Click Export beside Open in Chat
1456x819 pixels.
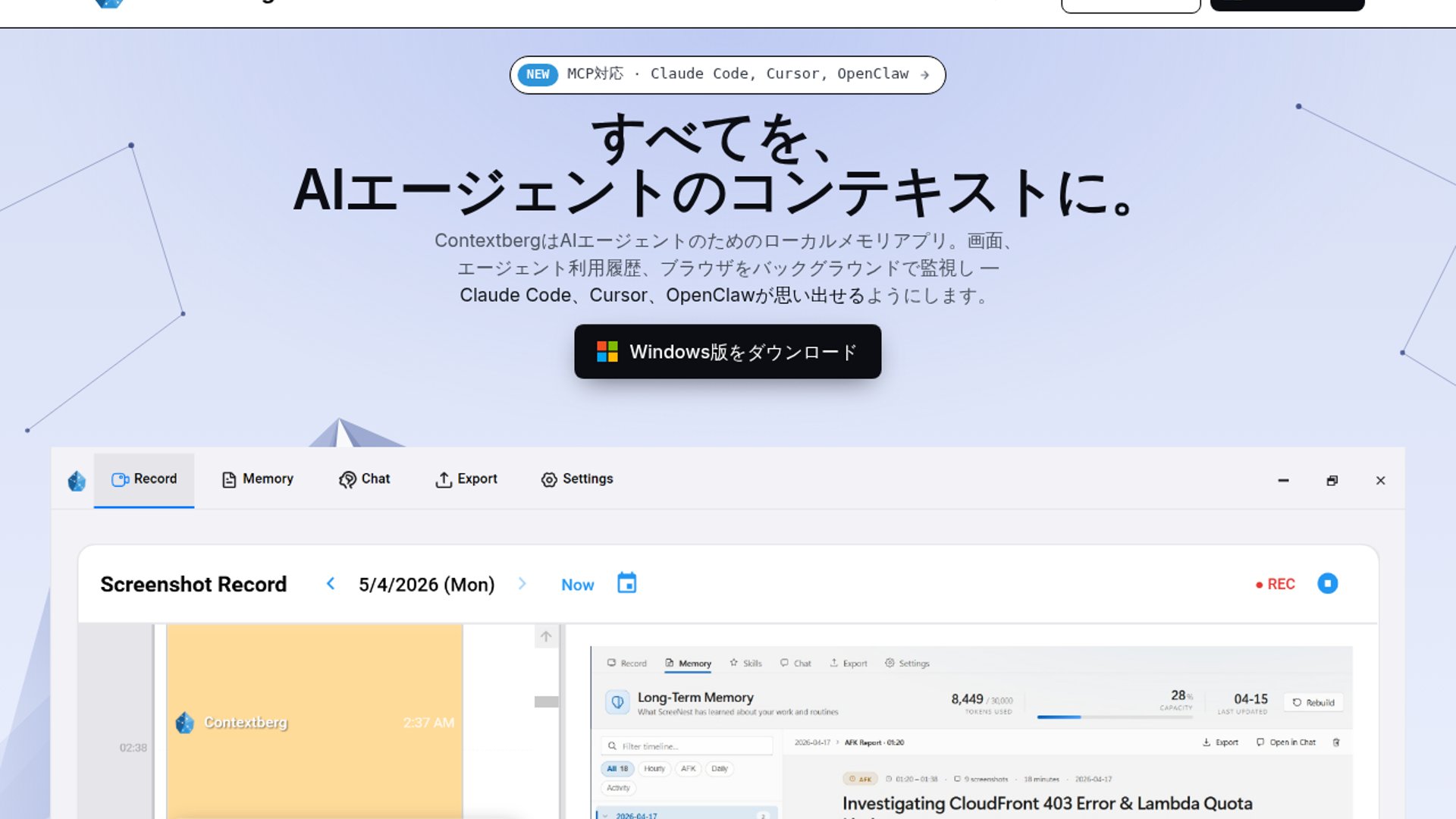pos(1220,742)
